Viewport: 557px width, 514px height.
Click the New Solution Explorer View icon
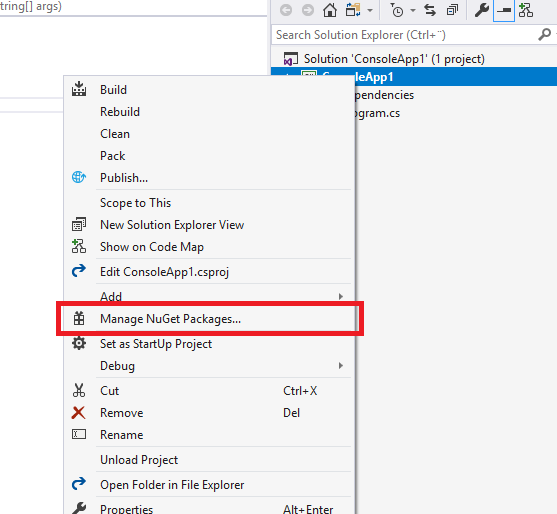pyautogui.click(x=79, y=224)
